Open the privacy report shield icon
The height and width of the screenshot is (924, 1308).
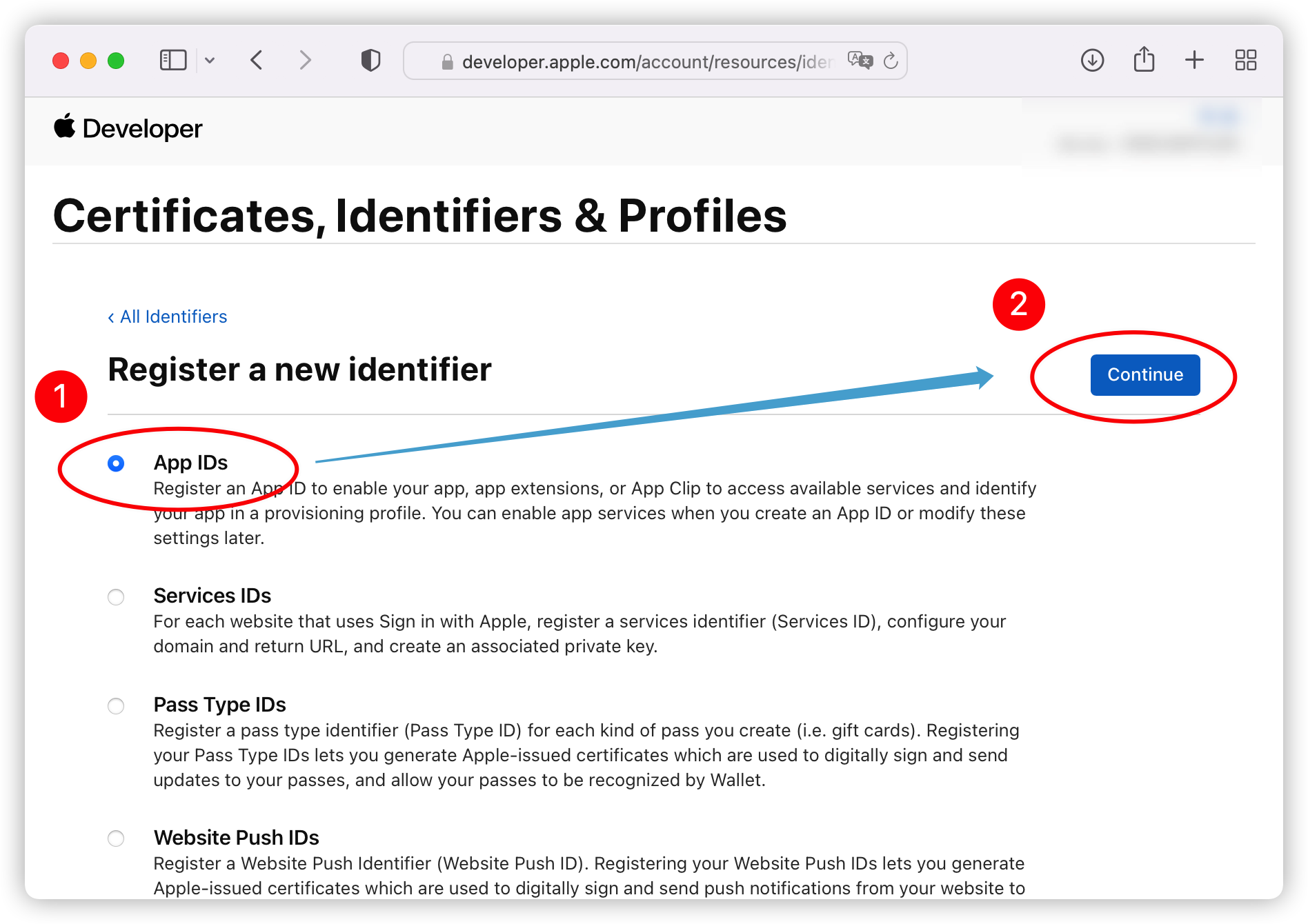(370, 61)
